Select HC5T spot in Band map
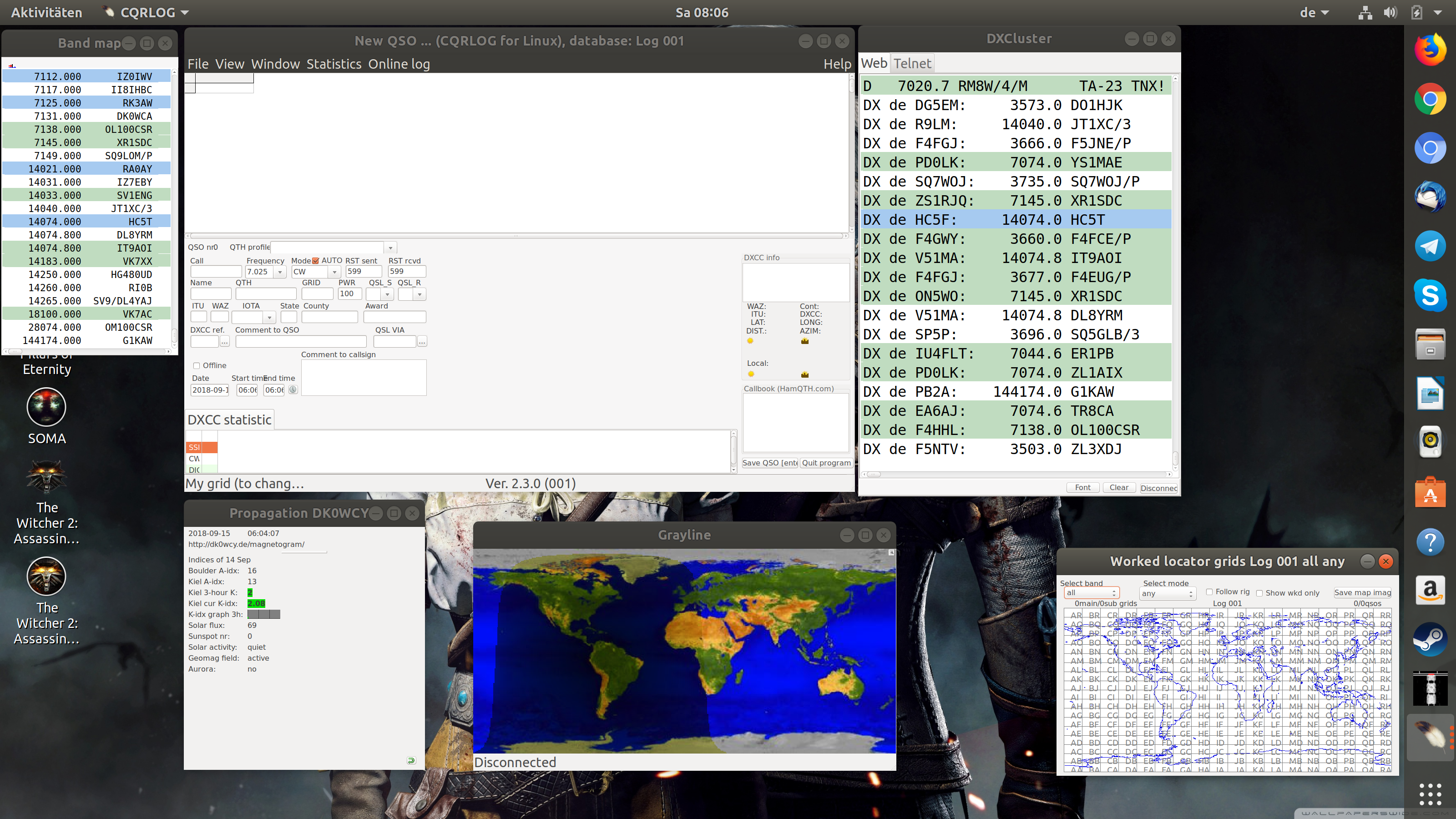 coord(86,222)
